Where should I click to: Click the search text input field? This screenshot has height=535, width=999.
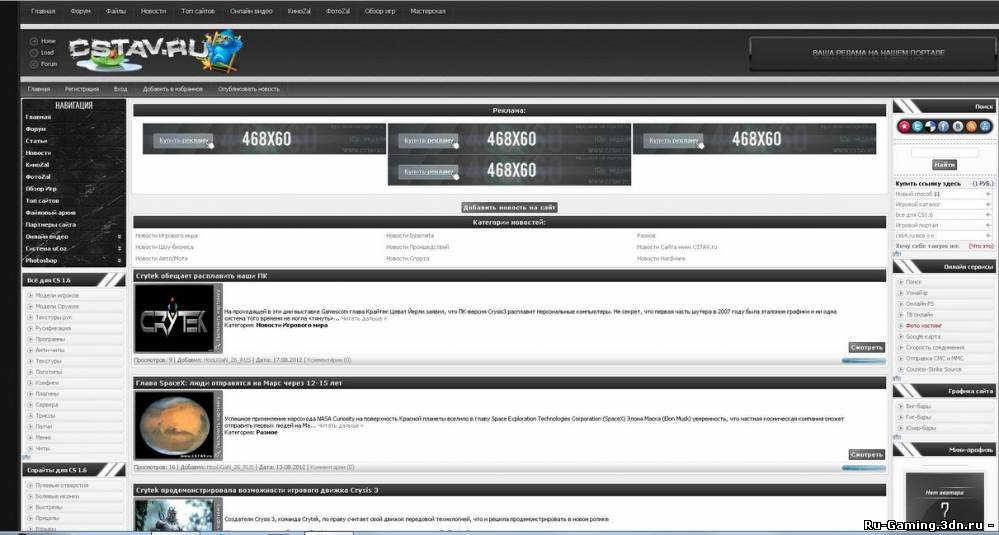click(944, 152)
